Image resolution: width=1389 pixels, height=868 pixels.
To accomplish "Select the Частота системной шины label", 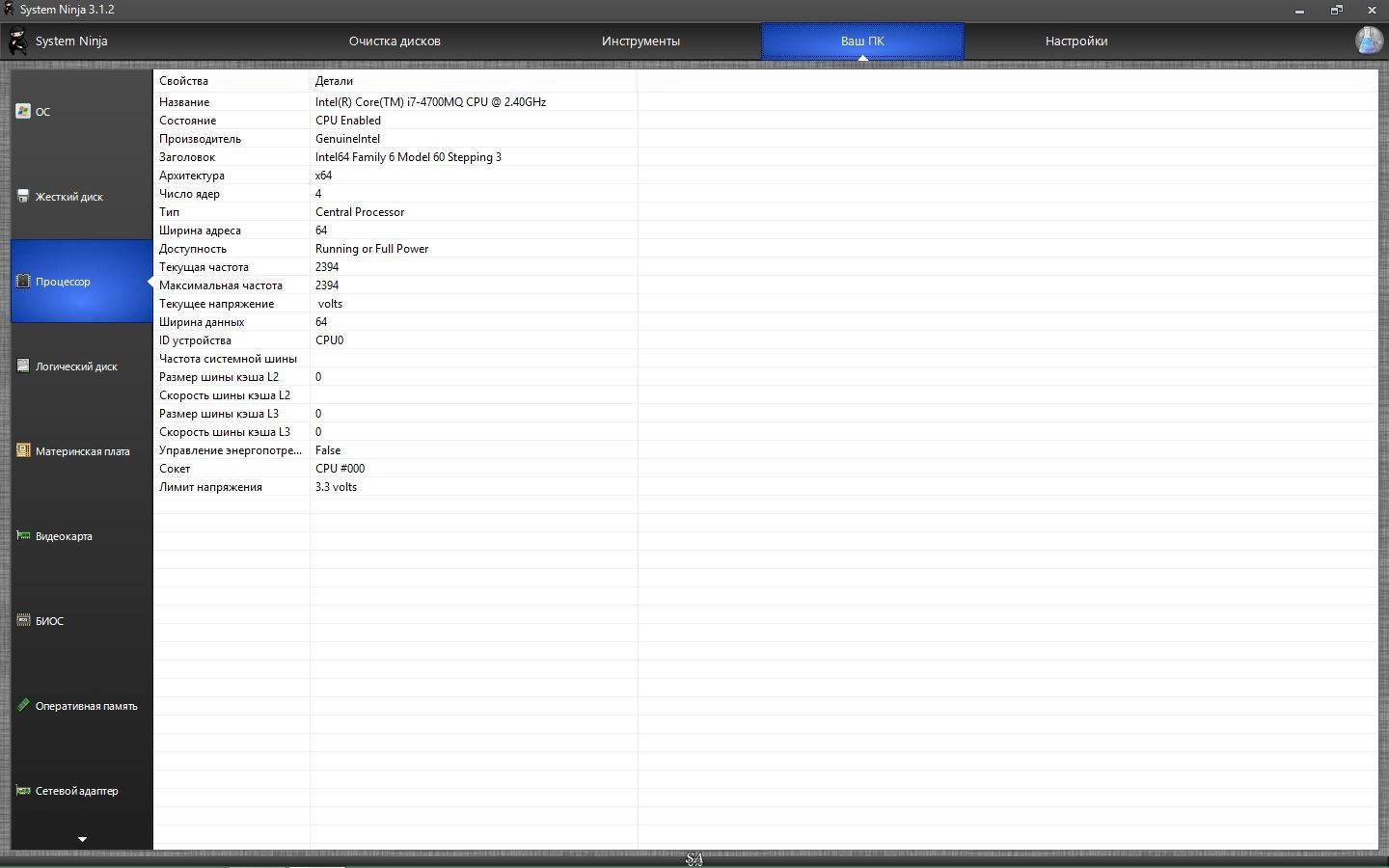I will (x=228, y=359).
